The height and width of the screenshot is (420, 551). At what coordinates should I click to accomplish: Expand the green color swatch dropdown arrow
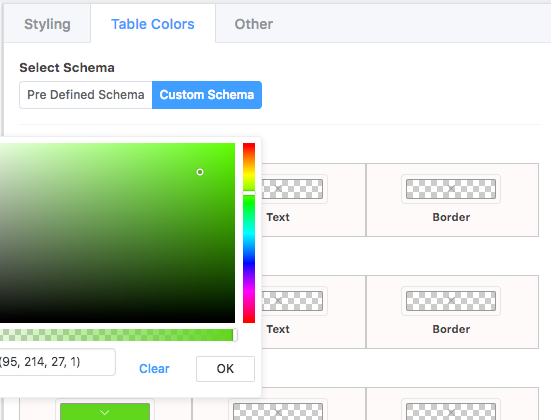(105, 412)
